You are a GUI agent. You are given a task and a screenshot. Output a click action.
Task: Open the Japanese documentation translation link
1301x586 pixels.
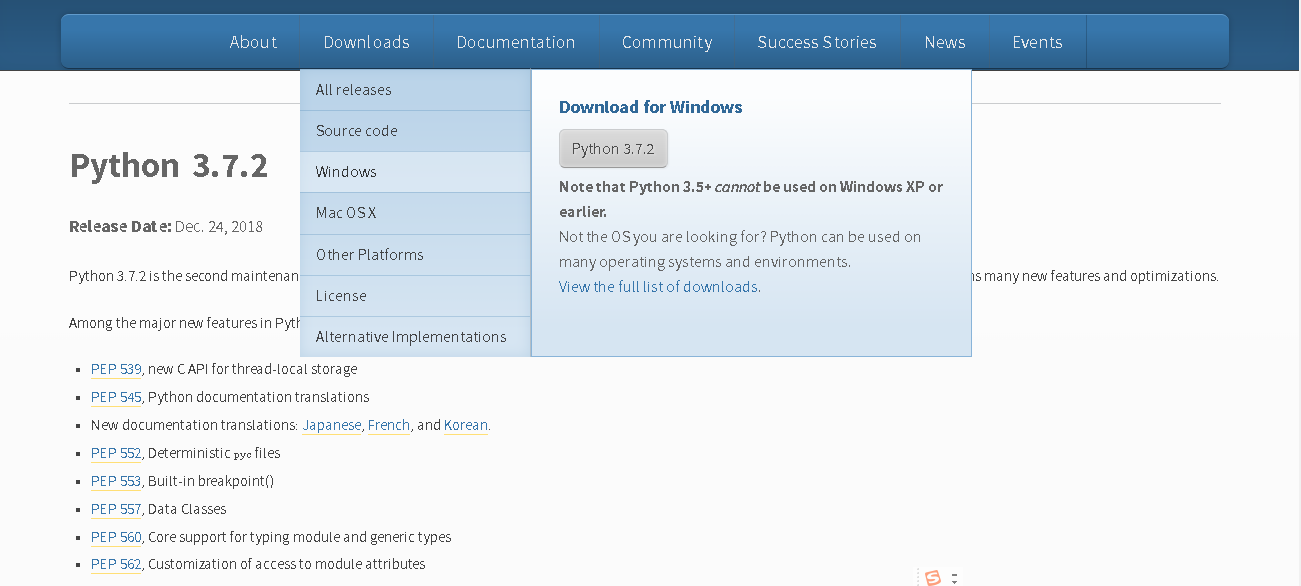[331, 425]
